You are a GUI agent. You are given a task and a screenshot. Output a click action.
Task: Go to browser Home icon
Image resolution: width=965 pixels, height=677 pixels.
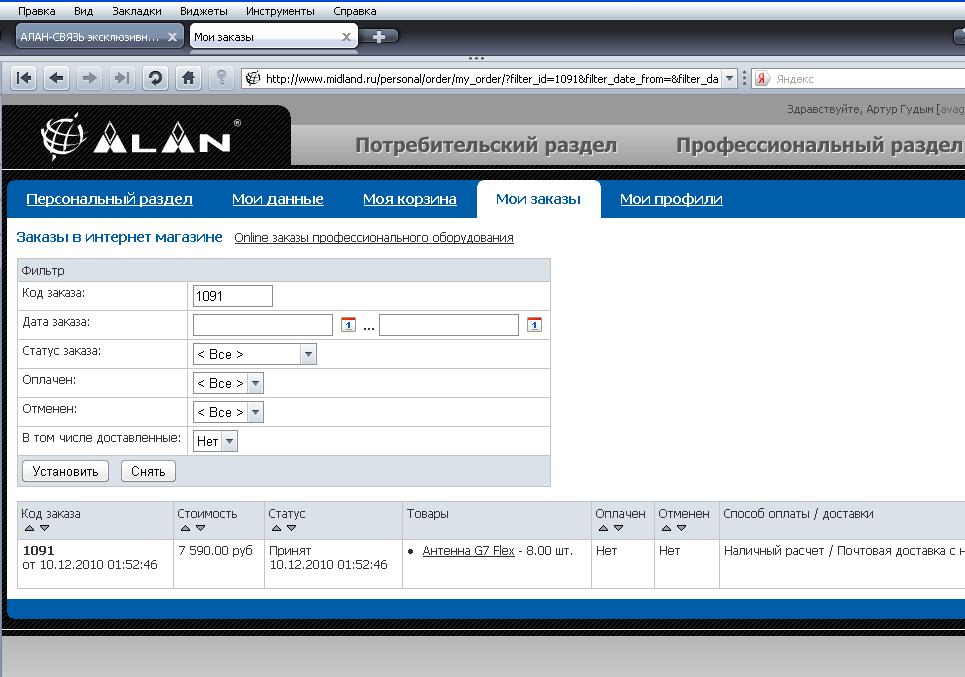coord(187,78)
